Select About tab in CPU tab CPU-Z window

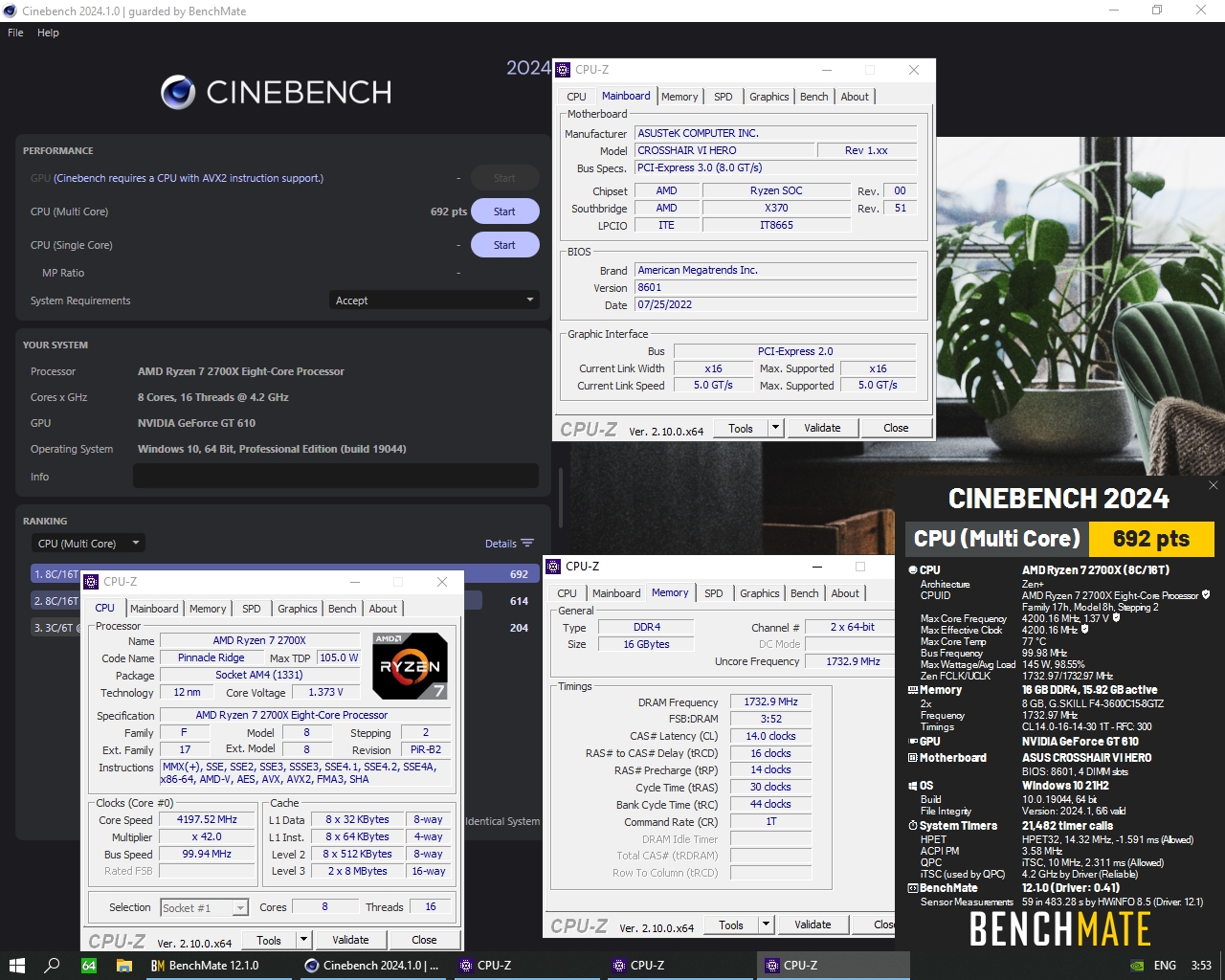click(x=383, y=609)
